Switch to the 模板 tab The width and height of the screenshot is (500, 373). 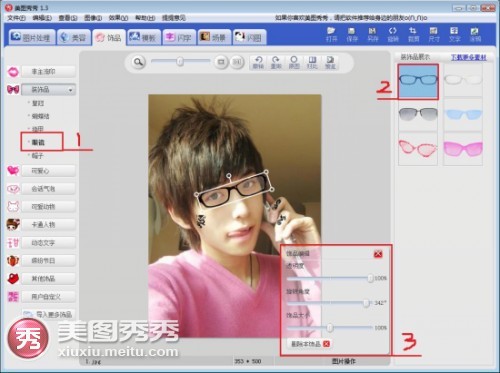click(x=144, y=37)
